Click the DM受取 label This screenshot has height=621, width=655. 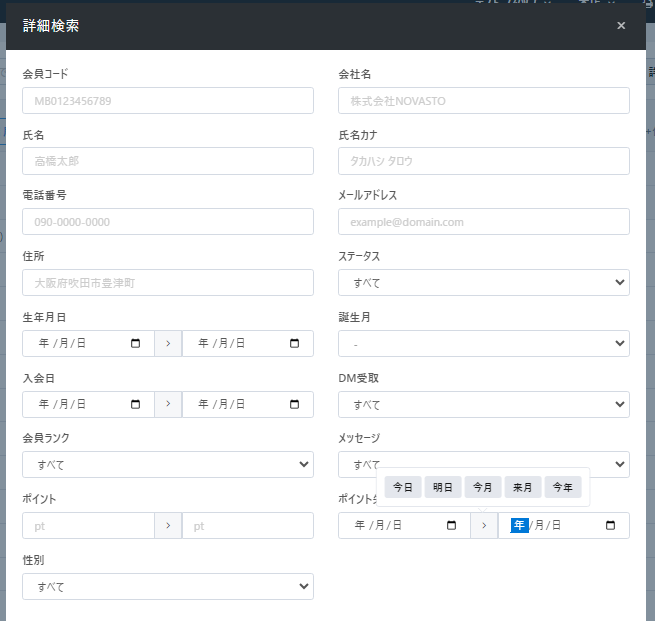(x=358, y=378)
